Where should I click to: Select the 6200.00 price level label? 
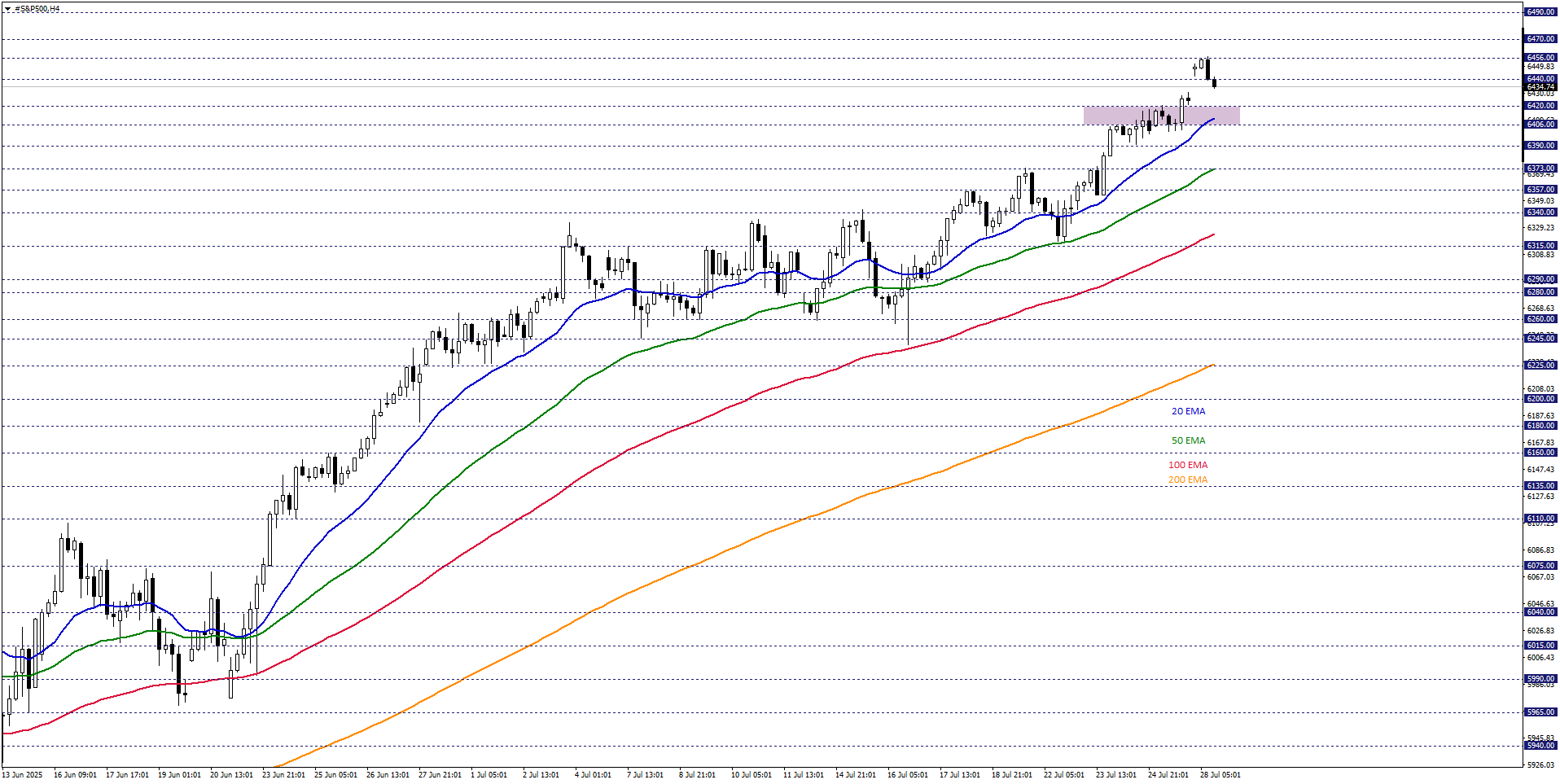pos(1540,399)
